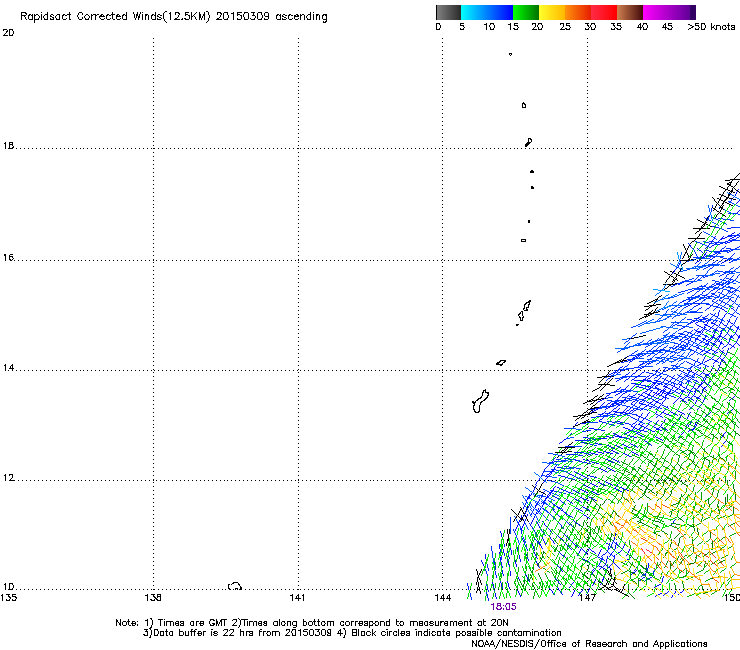The width and height of the screenshot is (740, 650).
Task: Click the brown 35-40 knots legend color
Action: 630,12
